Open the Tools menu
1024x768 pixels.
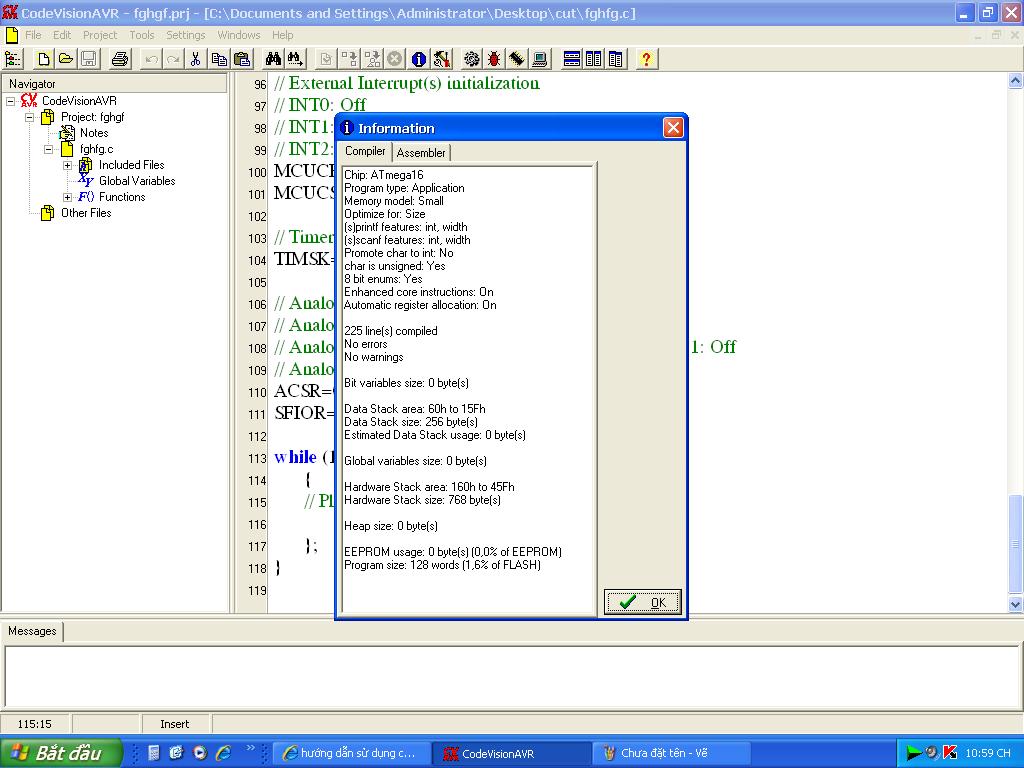(142, 35)
